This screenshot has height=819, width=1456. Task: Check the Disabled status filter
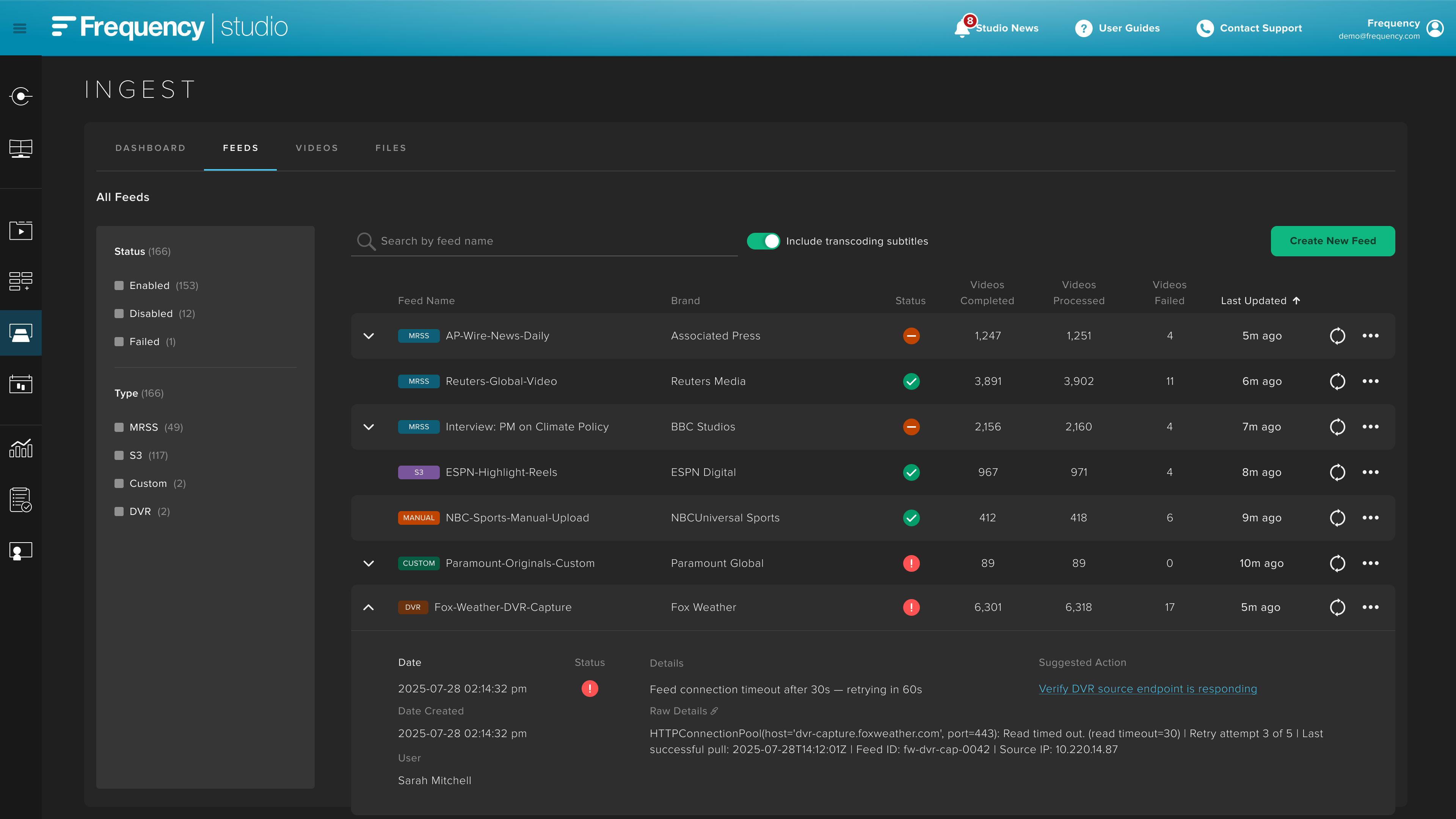click(119, 314)
